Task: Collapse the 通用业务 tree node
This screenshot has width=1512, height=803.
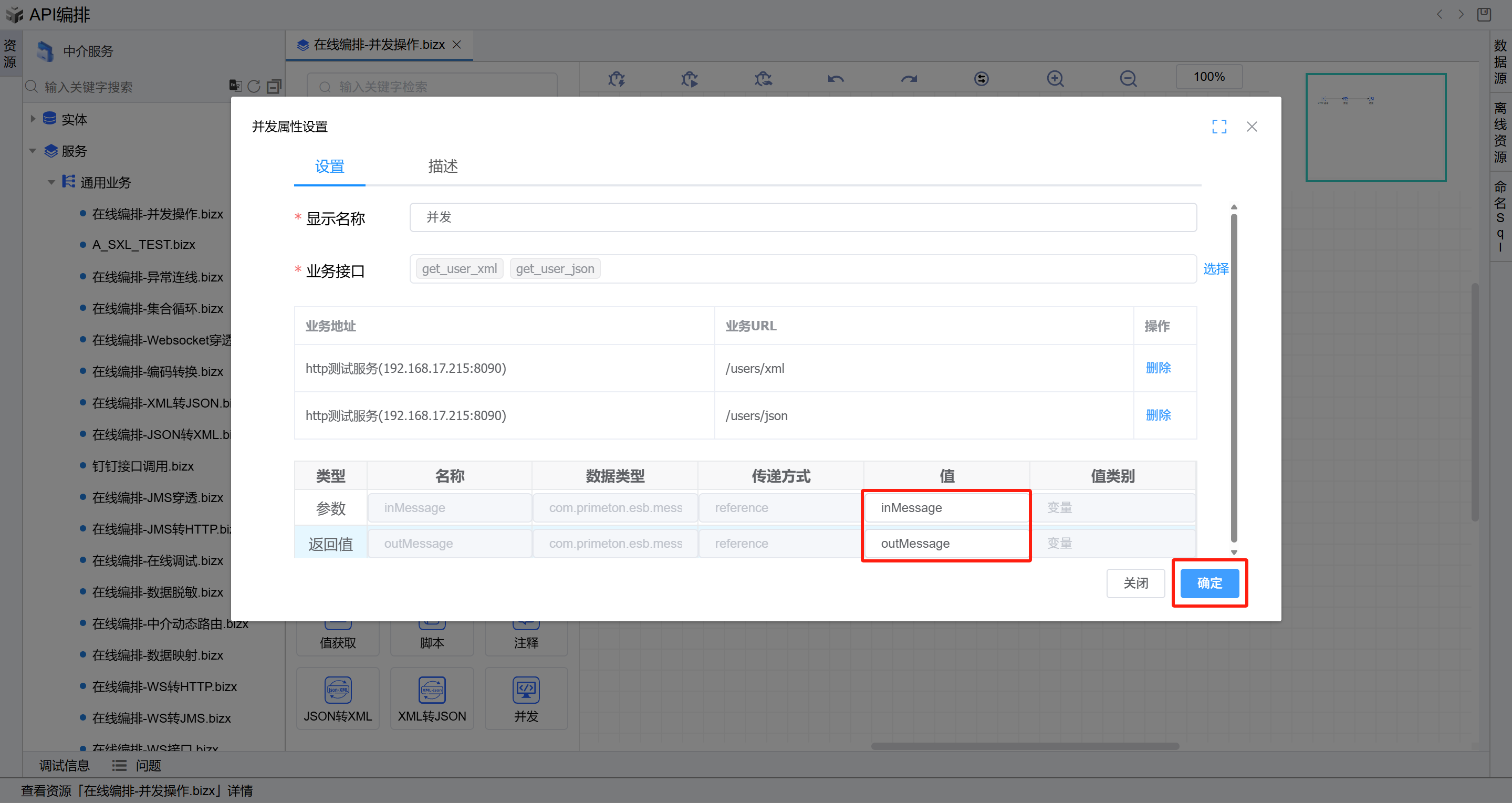Action: coord(51,182)
